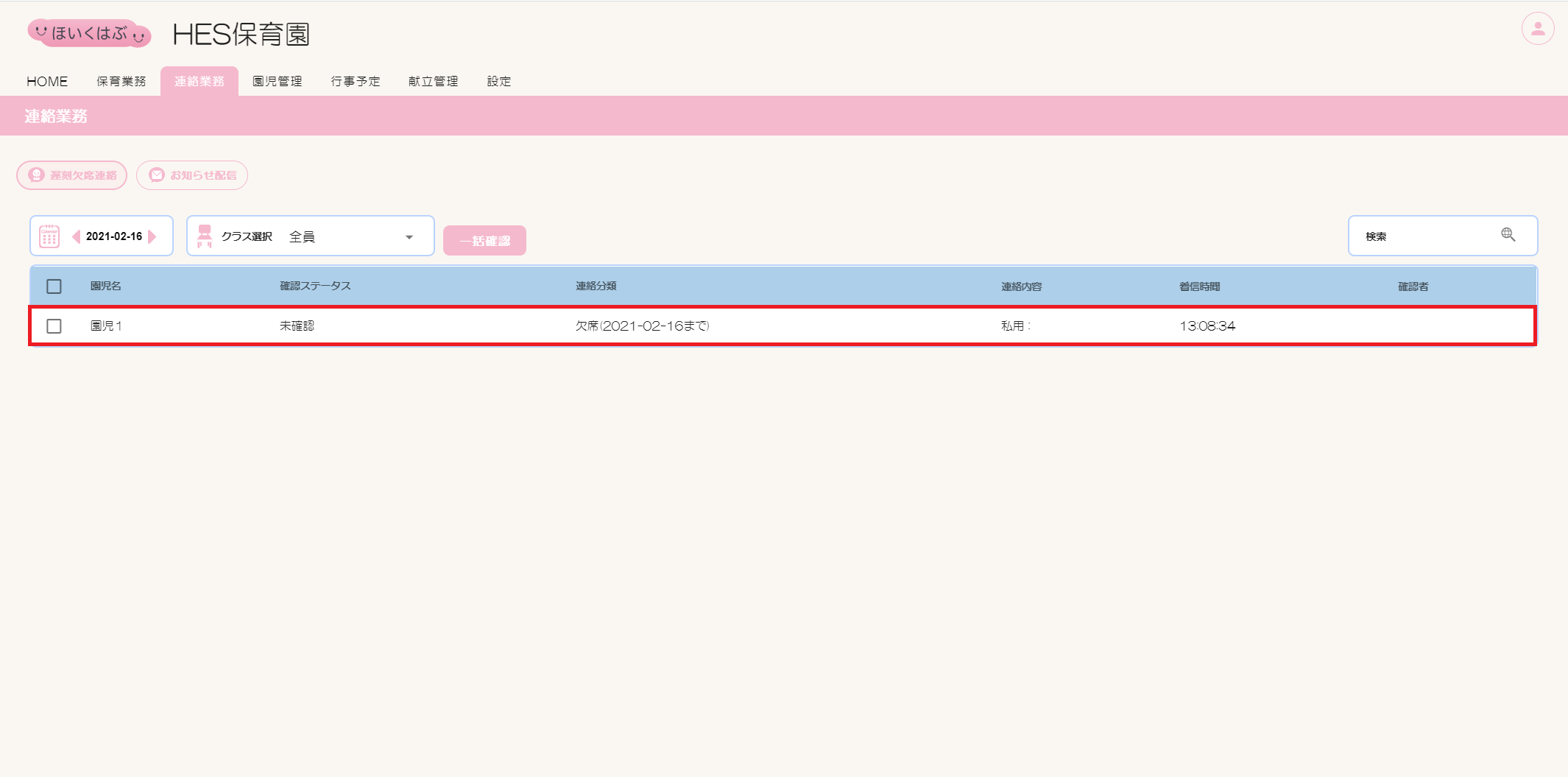Viewport: 1568px width, 777px height.
Task: Go to previous date arrow
Action: pos(76,236)
